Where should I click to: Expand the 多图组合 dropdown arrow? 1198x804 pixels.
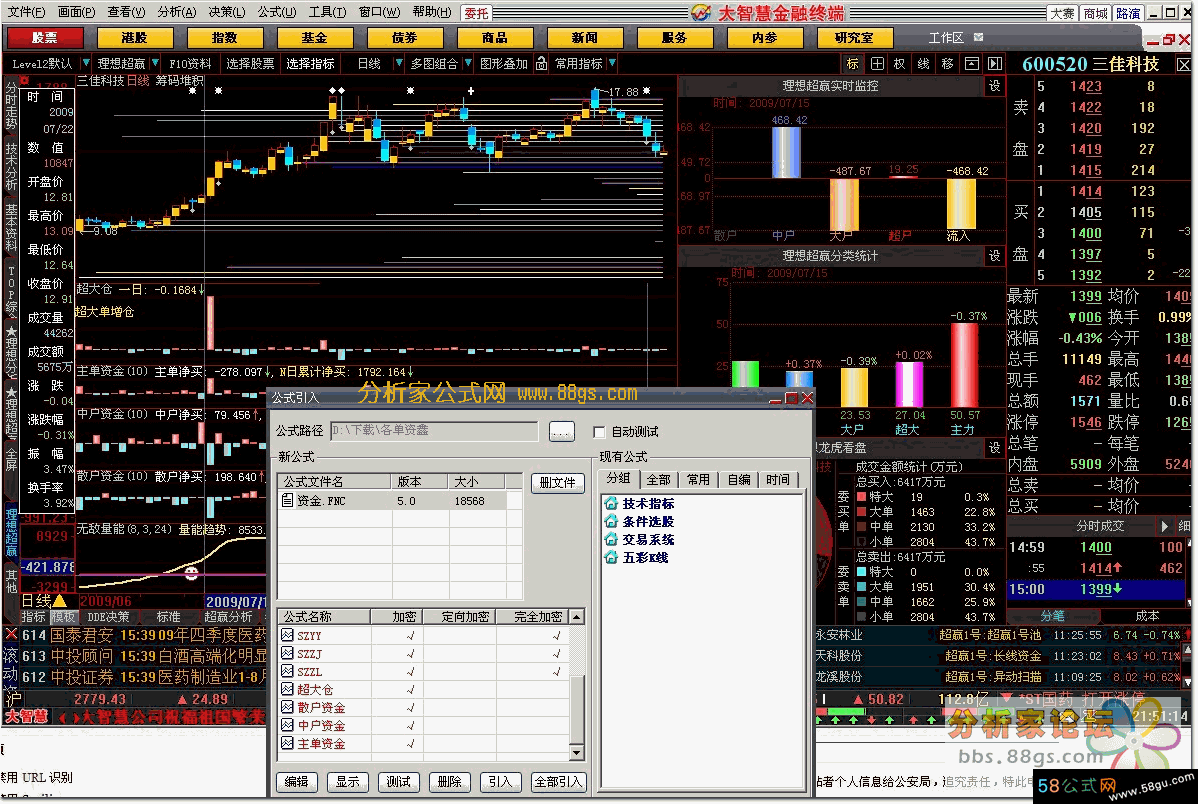pos(468,63)
